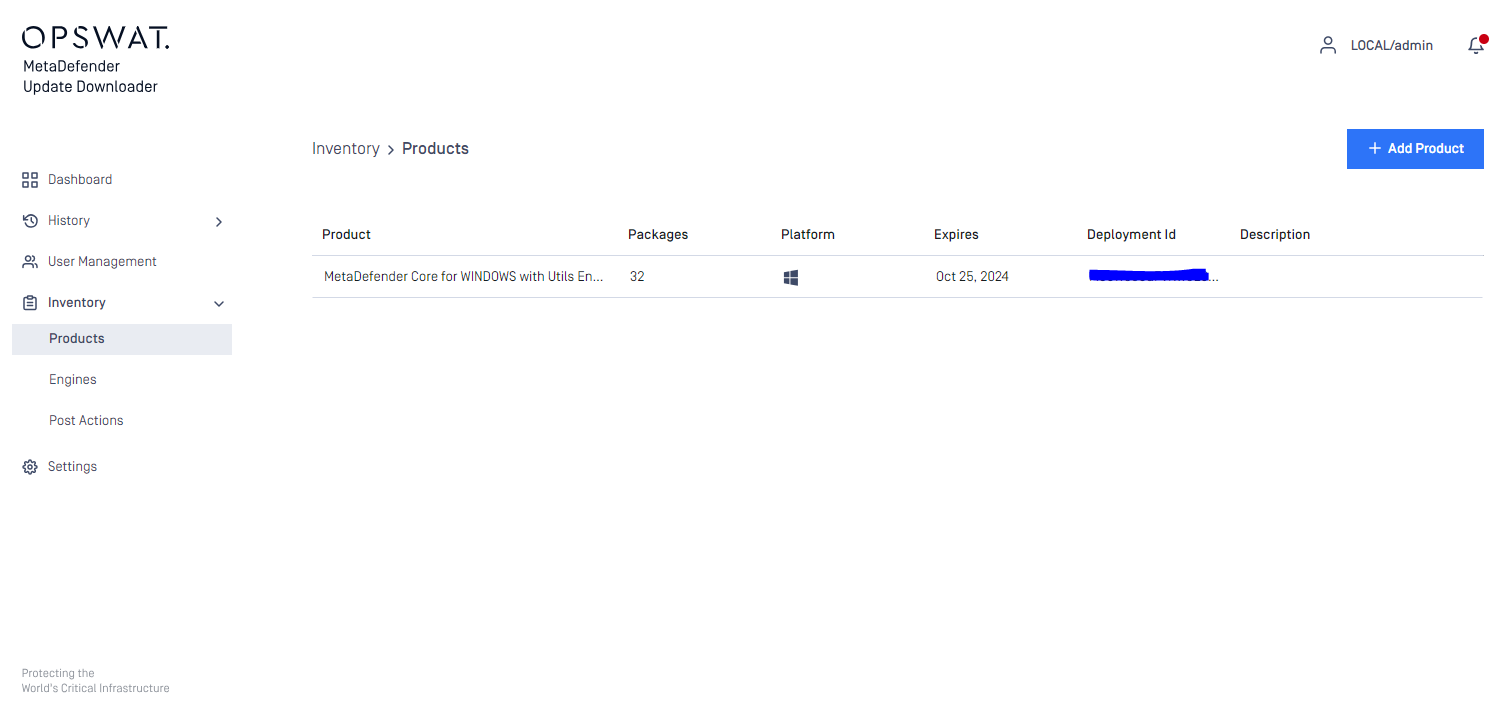
Task: Click the Windows platform icon
Action: (x=791, y=277)
